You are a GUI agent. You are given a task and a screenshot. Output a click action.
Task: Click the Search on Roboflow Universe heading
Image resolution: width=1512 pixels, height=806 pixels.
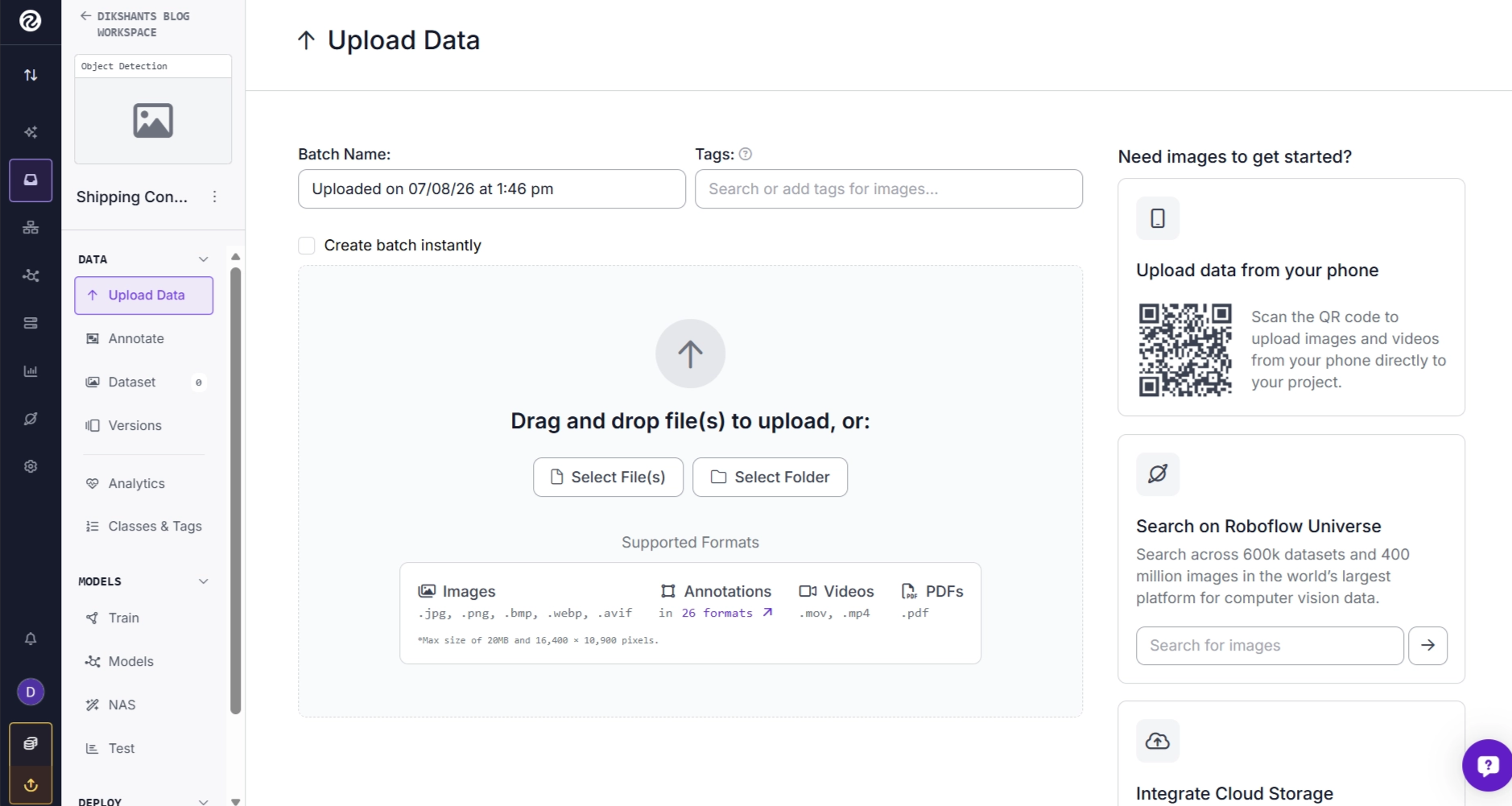pos(1258,527)
